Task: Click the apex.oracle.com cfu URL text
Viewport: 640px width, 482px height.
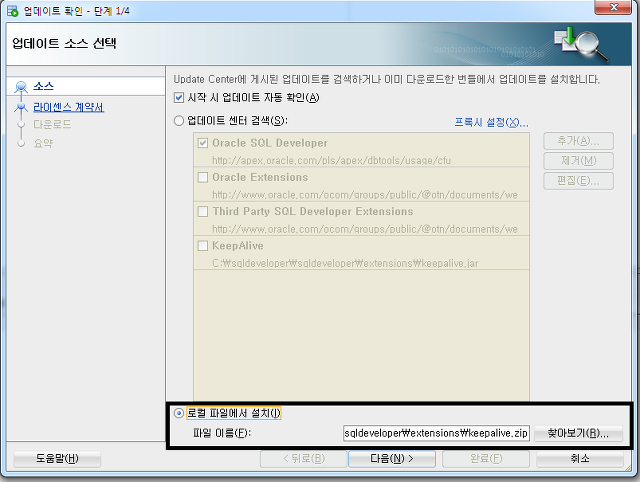Action: coord(331,160)
